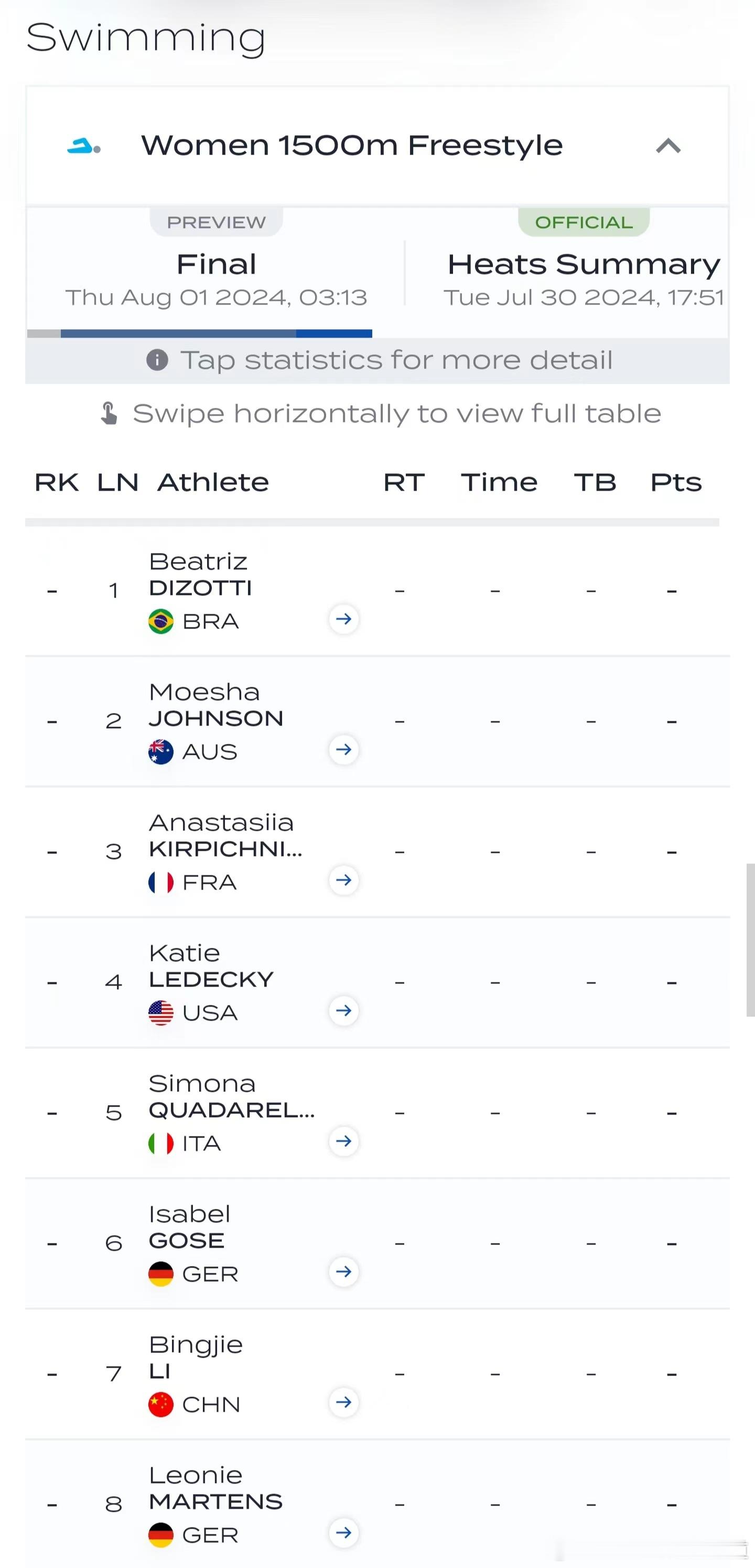
Task: Open Isabel Gose's arrow icon
Action: (344, 1272)
